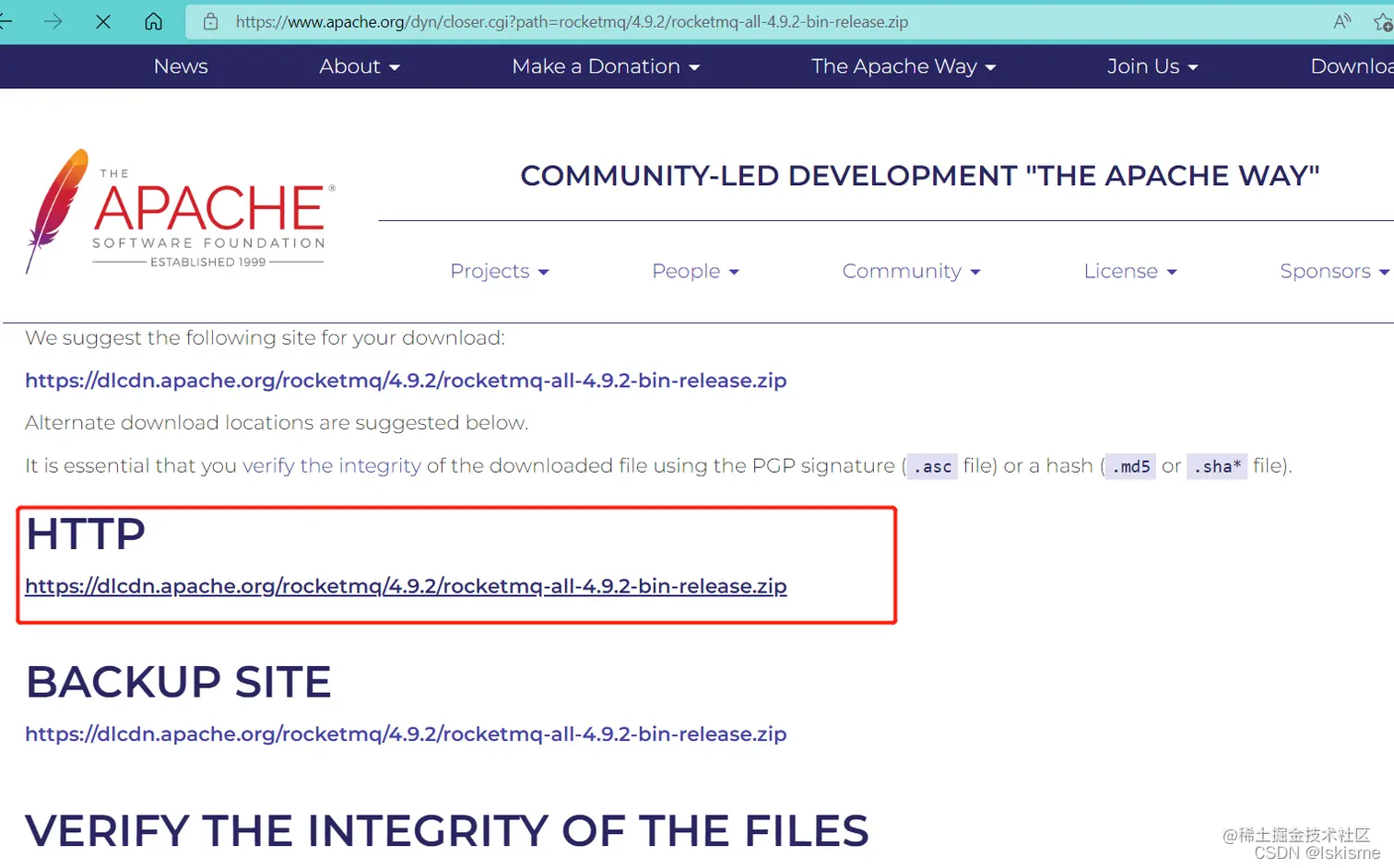The image size is (1394, 868).
Task: Click the .sha* code label
Action: pyautogui.click(x=1217, y=467)
